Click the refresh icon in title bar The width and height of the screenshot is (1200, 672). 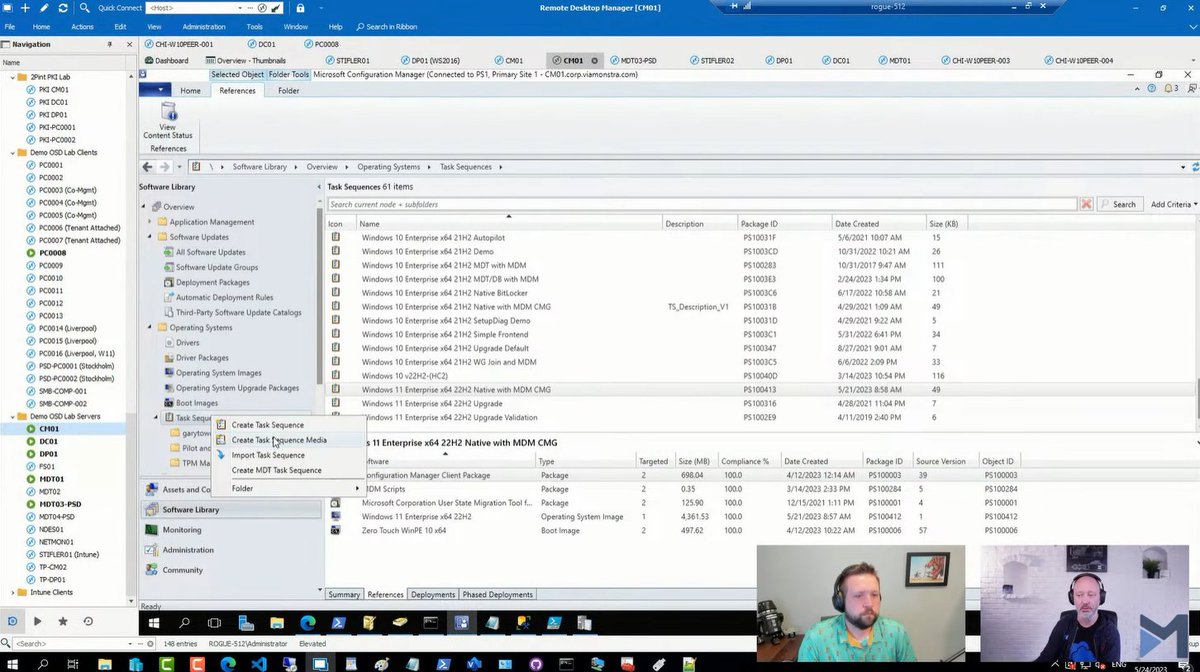click(x=62, y=8)
